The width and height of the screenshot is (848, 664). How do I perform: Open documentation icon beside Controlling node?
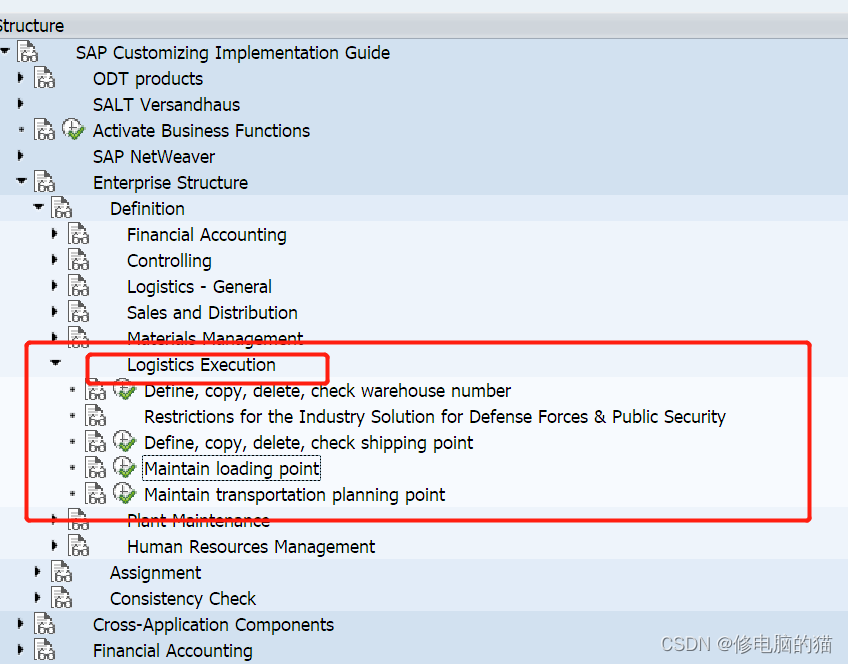[79, 261]
